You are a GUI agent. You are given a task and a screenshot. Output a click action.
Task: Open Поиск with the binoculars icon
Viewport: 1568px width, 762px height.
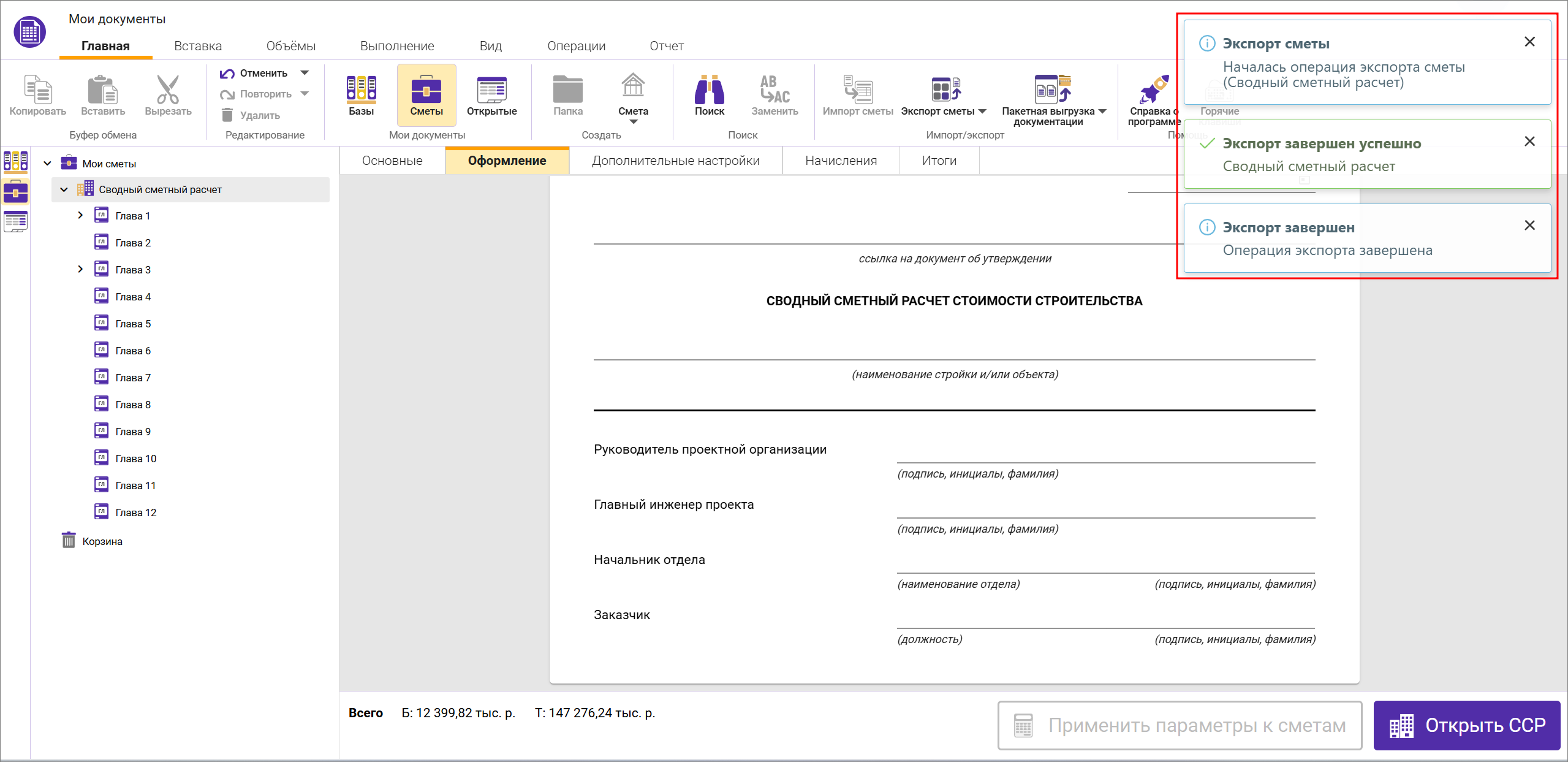(709, 90)
